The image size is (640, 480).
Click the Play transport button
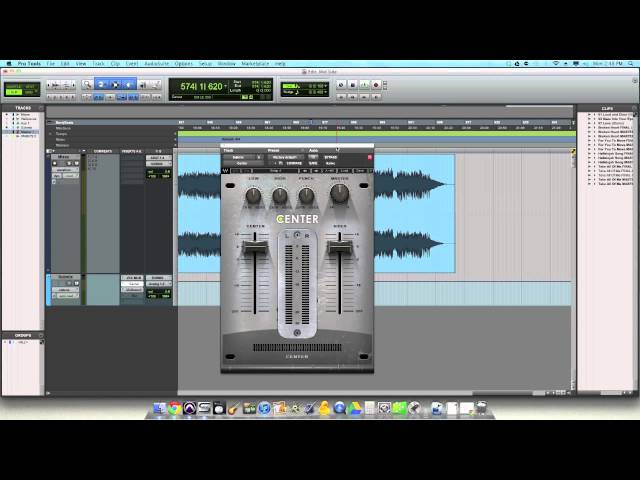364,85
